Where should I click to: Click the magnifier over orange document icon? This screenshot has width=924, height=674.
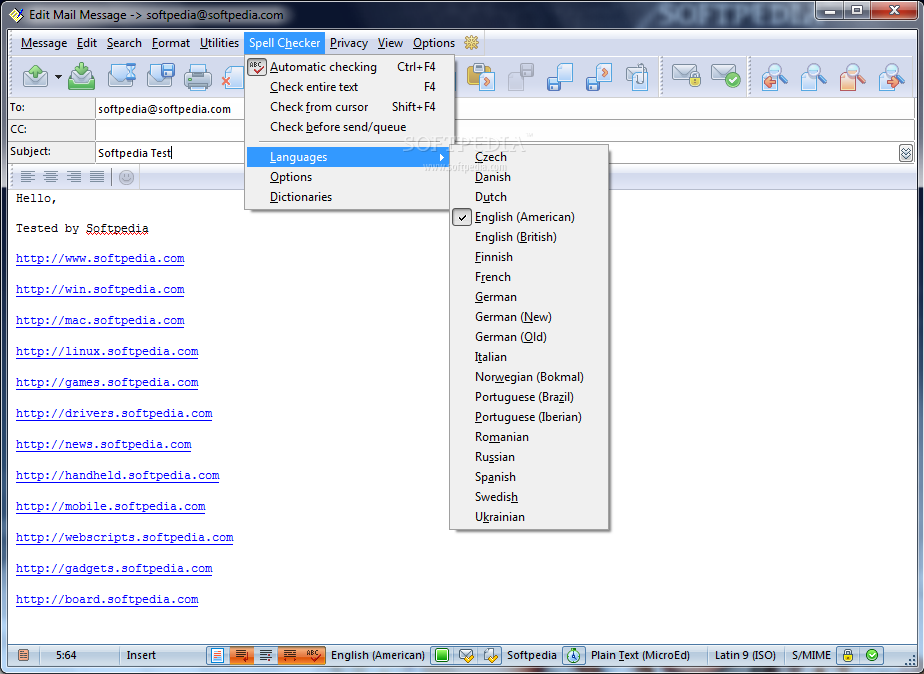[x=852, y=77]
